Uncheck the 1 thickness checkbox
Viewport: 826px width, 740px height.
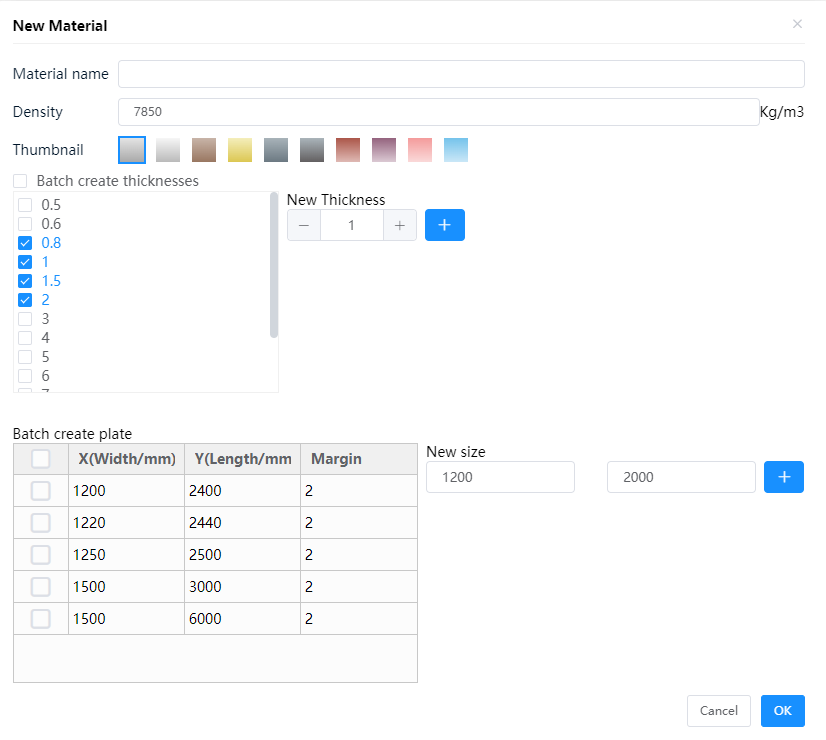click(x=25, y=262)
